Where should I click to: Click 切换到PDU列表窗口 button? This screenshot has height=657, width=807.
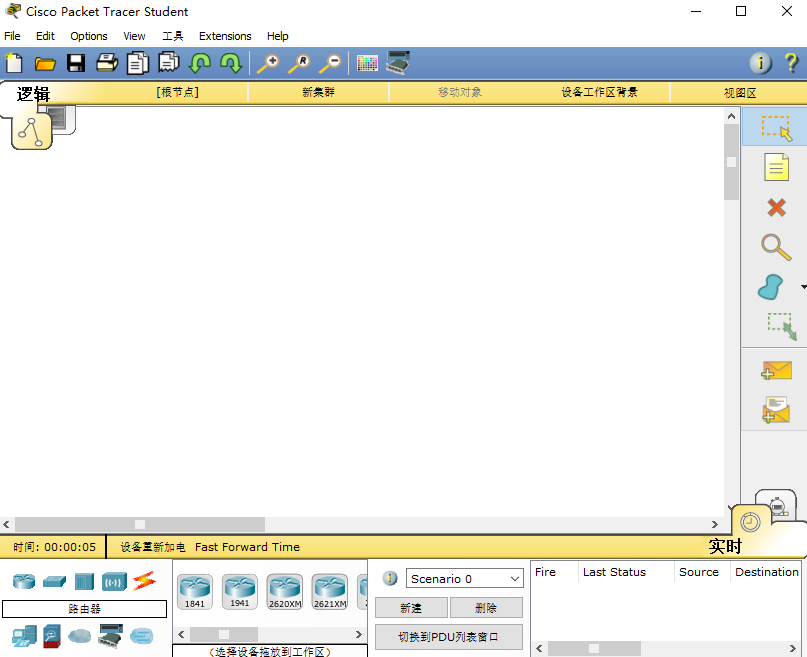pyautogui.click(x=448, y=637)
